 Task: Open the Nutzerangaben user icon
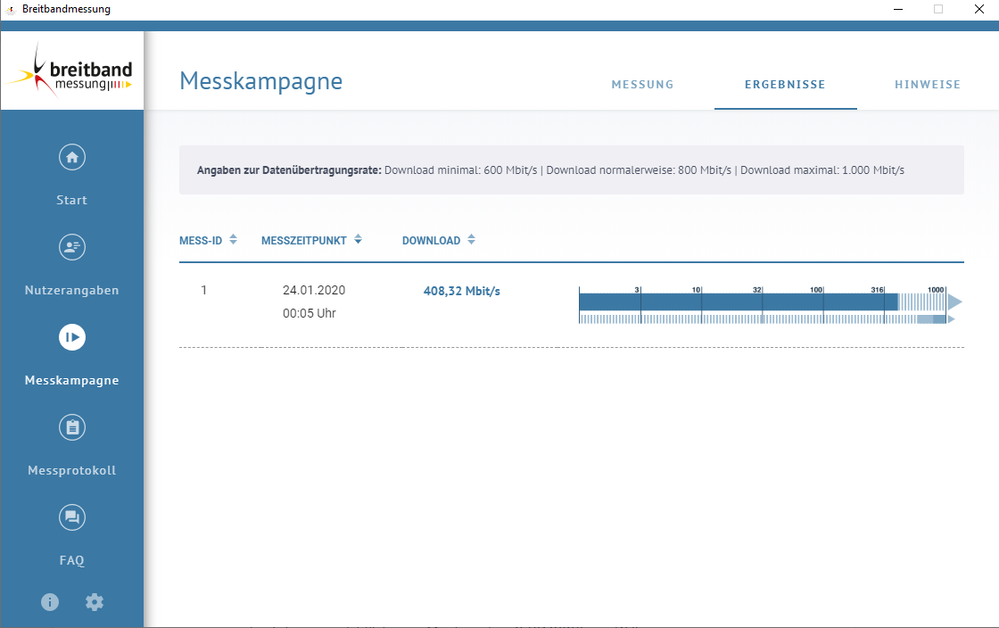(72, 247)
